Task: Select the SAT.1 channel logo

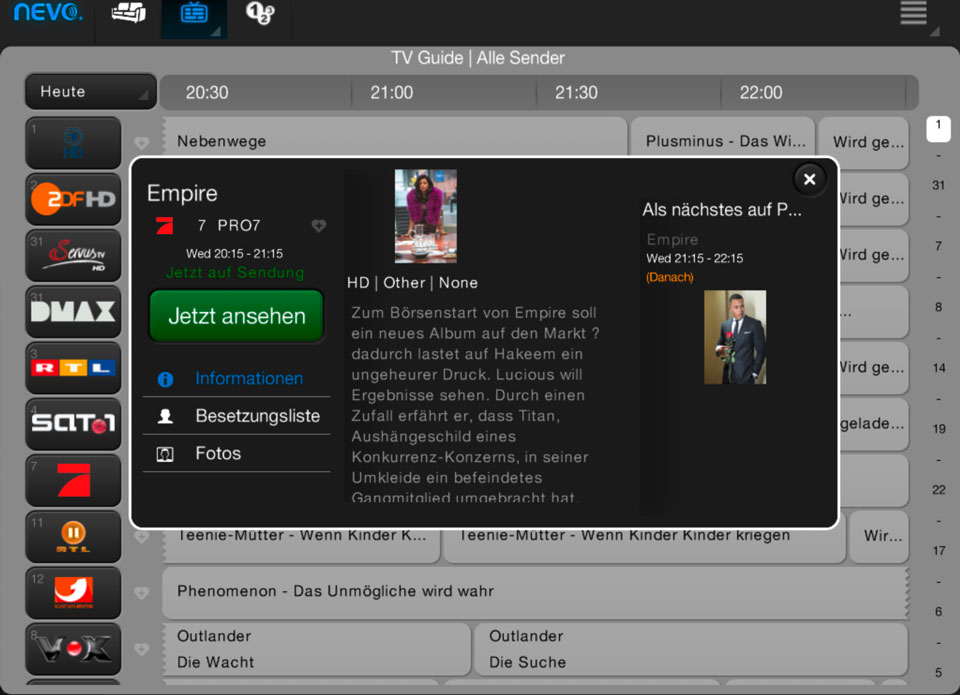Action: 73,423
